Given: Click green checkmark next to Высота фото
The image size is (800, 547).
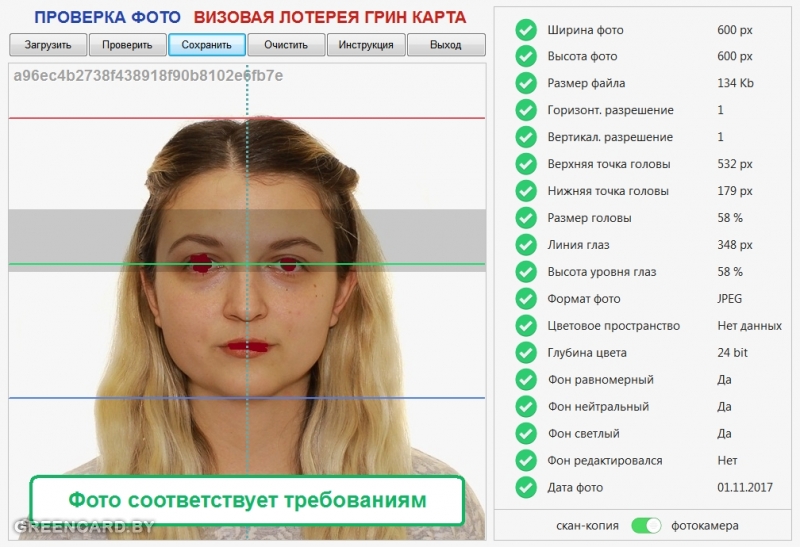Looking at the screenshot, I should (x=526, y=56).
